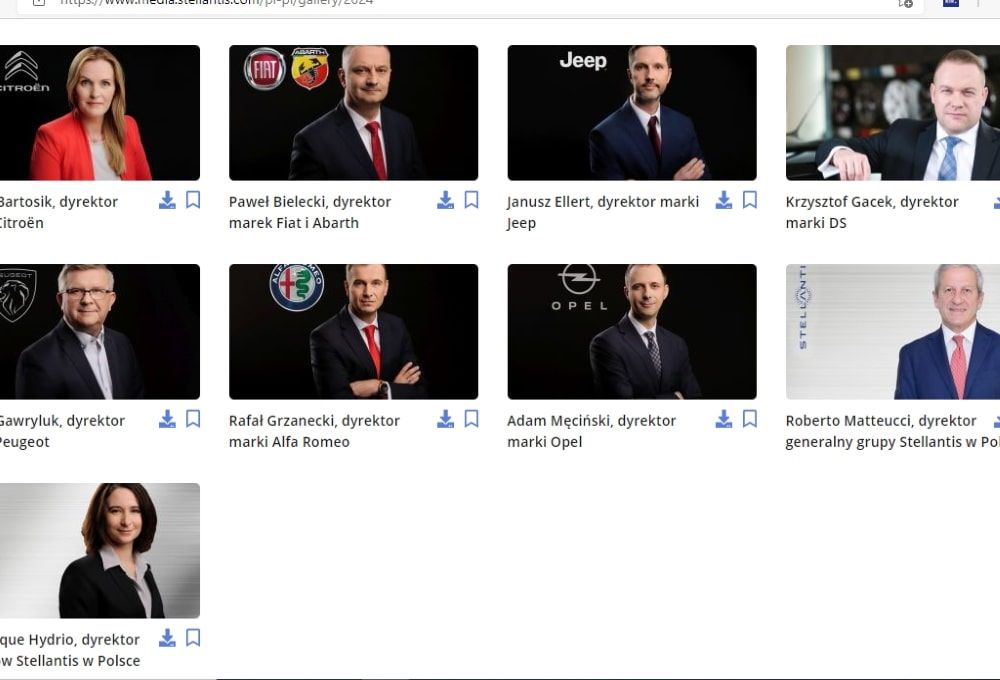This screenshot has height=680, width=1000.
Task: Open the Jeep brand director thumbnail
Action: tap(631, 112)
